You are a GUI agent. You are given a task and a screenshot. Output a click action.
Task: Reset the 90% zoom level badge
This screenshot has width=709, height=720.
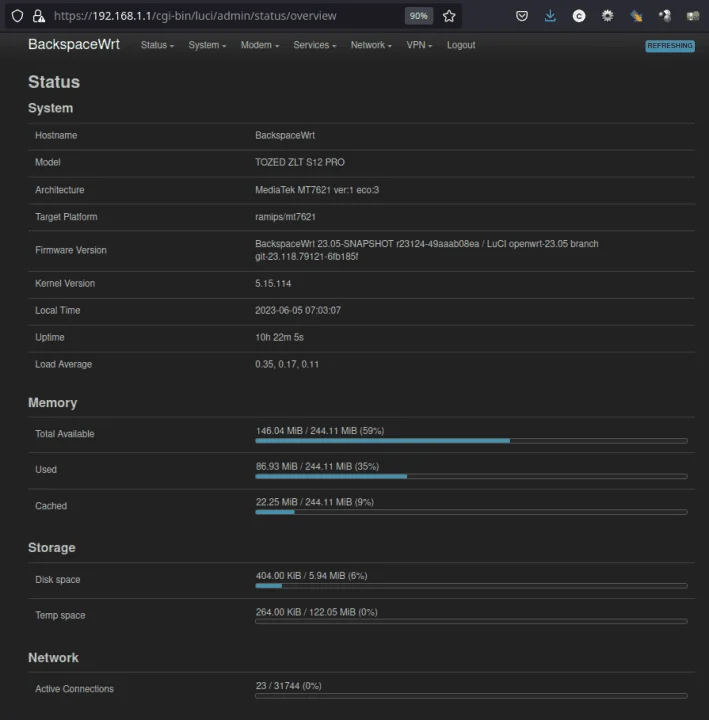418,16
